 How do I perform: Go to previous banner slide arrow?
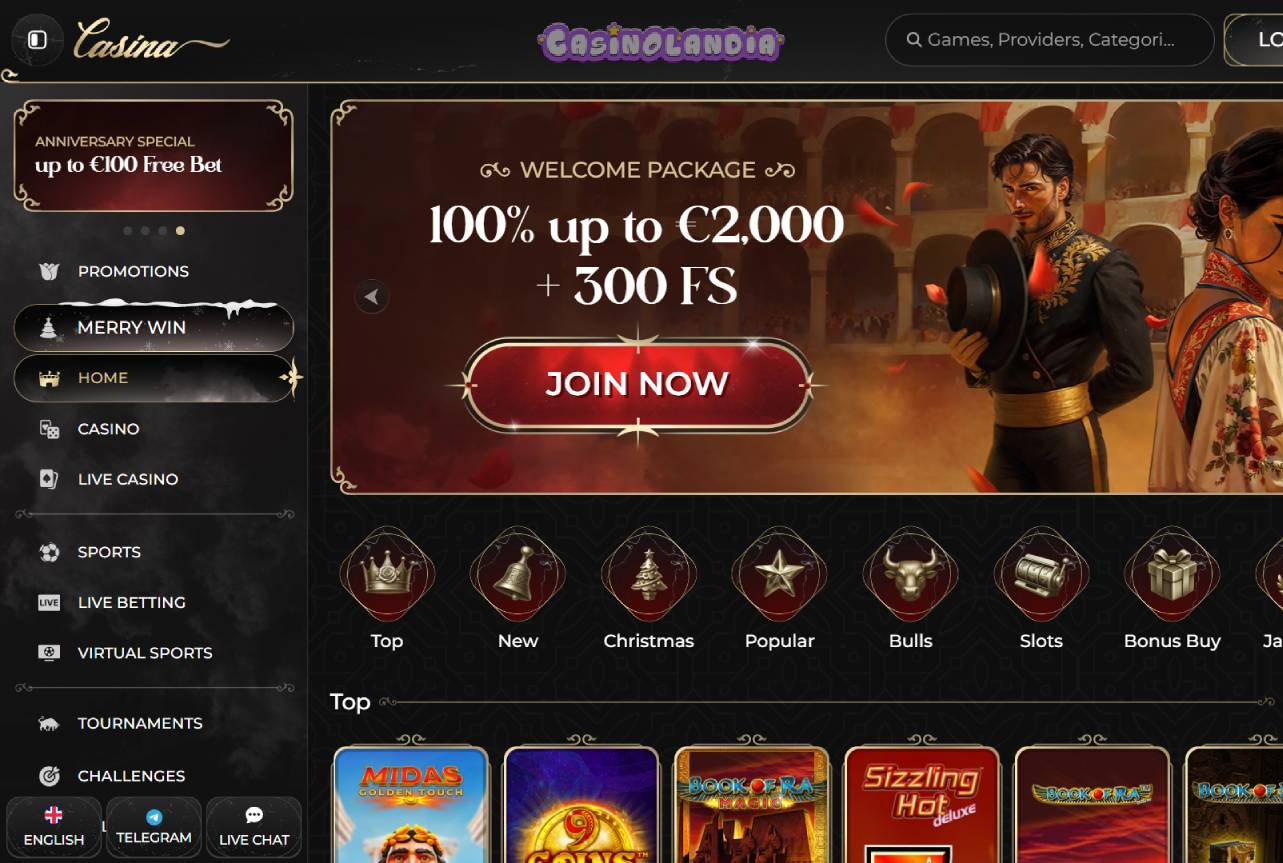(372, 296)
